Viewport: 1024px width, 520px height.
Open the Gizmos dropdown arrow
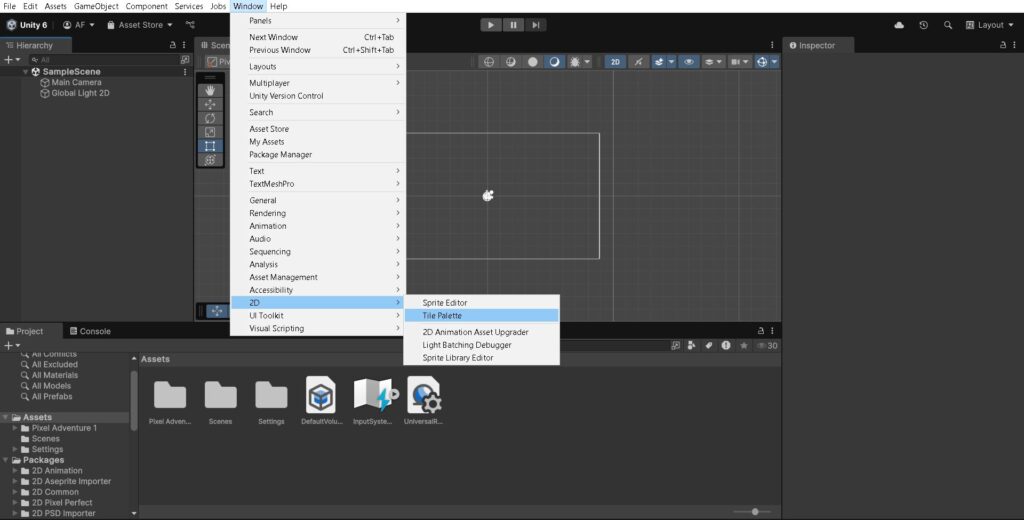775,61
